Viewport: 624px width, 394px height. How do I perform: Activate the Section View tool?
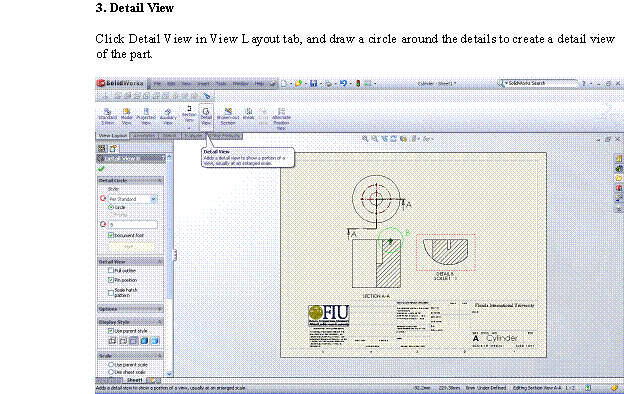189,114
